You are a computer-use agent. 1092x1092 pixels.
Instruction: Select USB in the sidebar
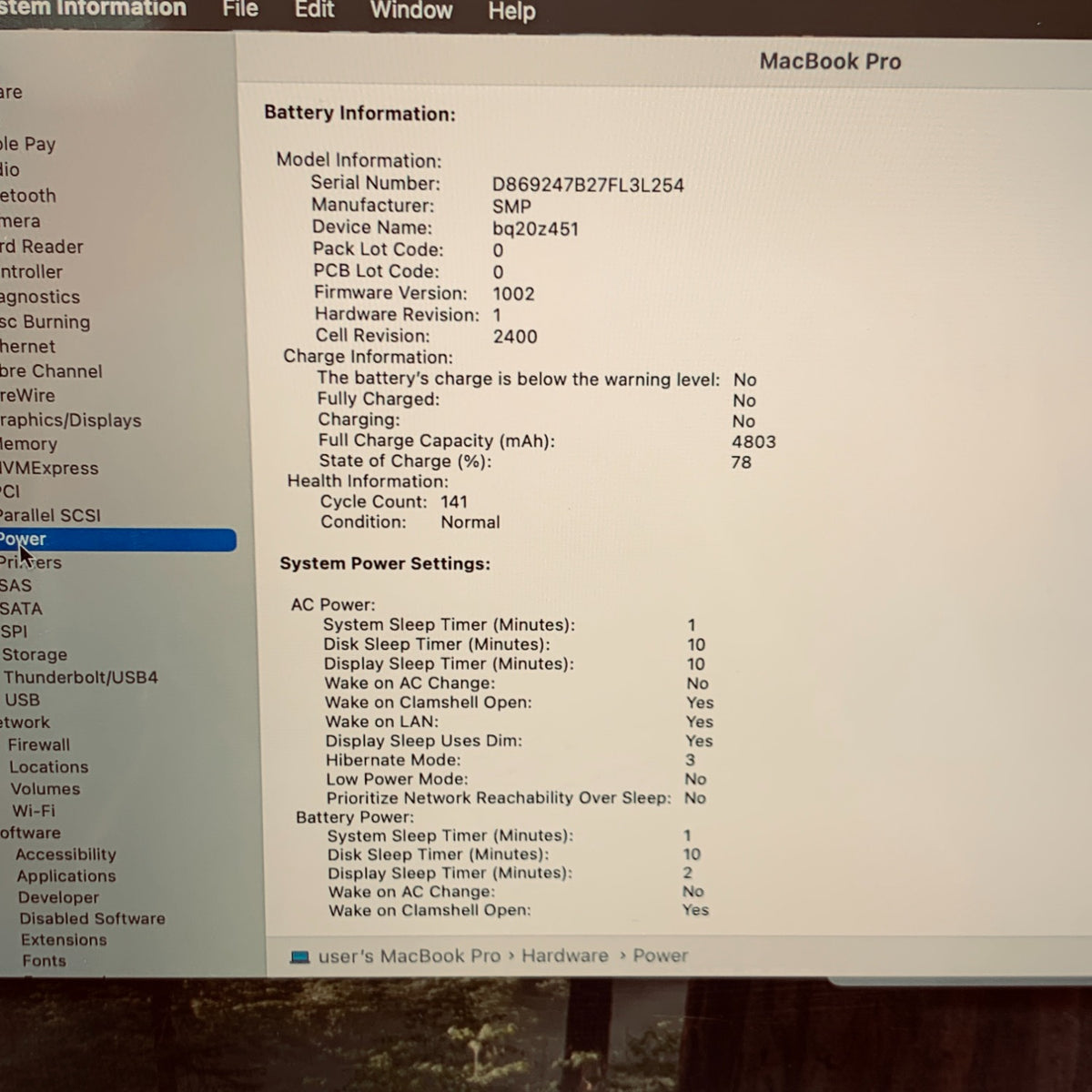(x=23, y=700)
